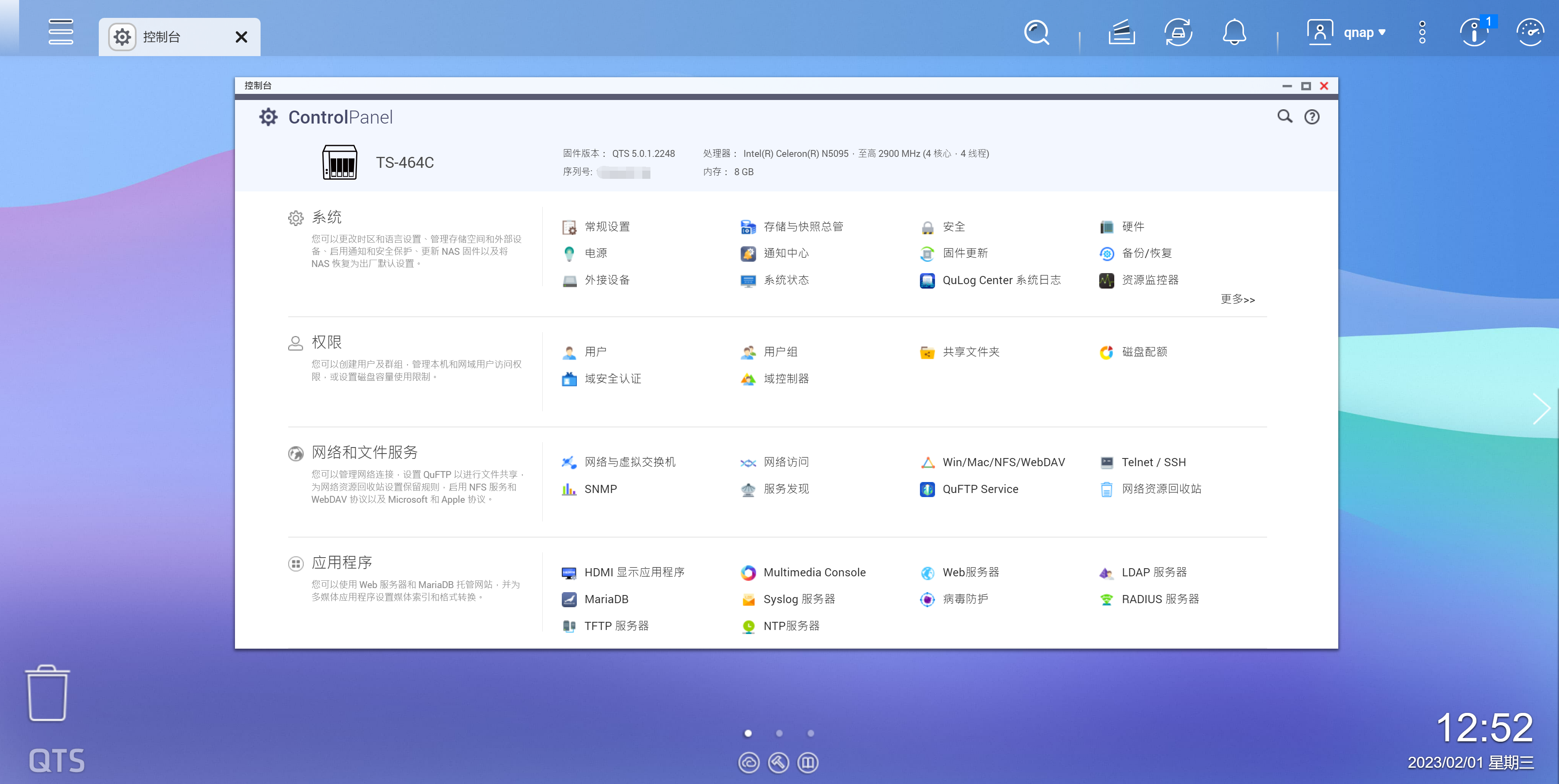
Task: Open the desktop trash bin
Action: 47,693
